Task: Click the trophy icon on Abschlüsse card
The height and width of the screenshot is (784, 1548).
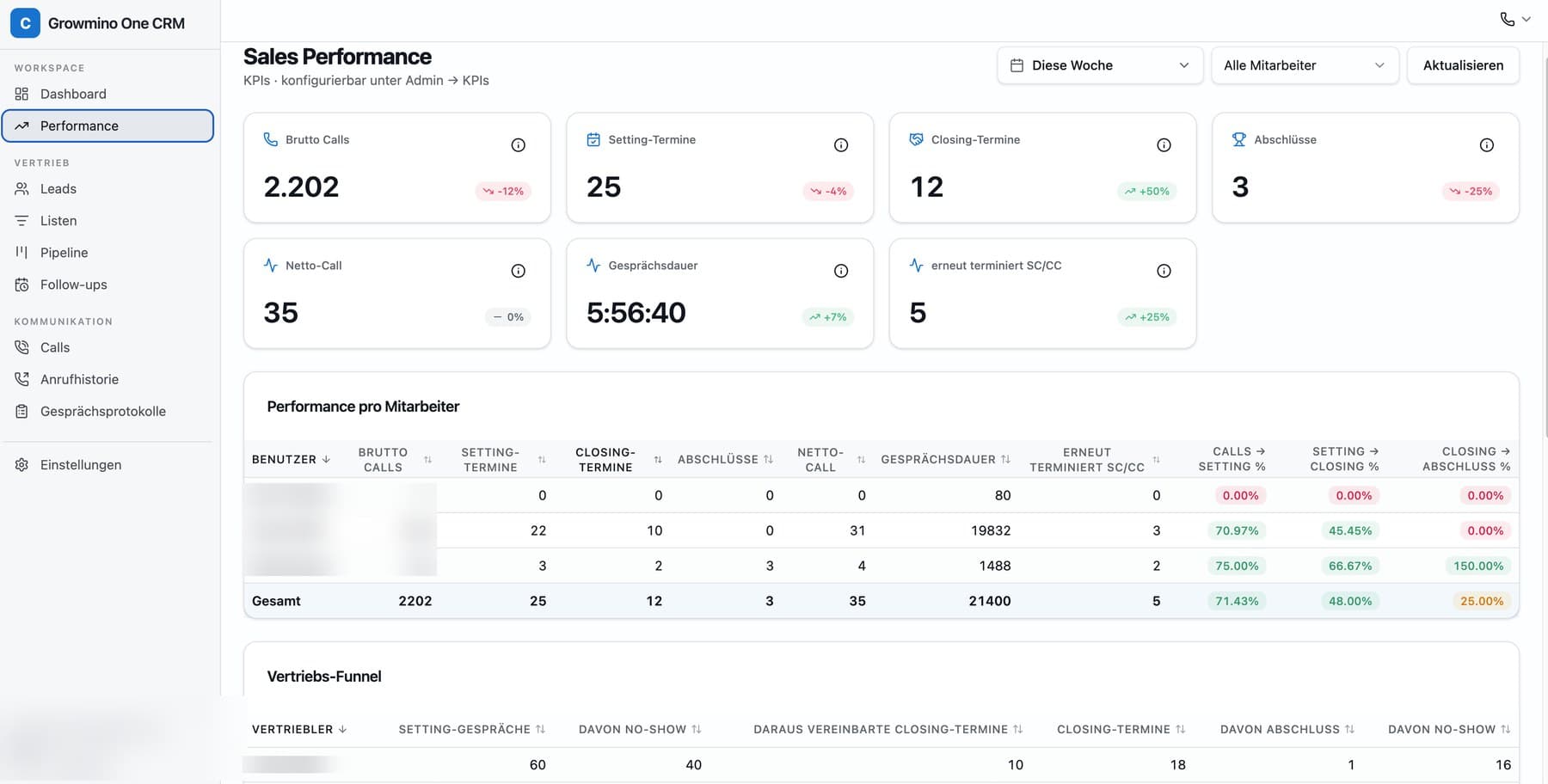Action: (x=1238, y=139)
